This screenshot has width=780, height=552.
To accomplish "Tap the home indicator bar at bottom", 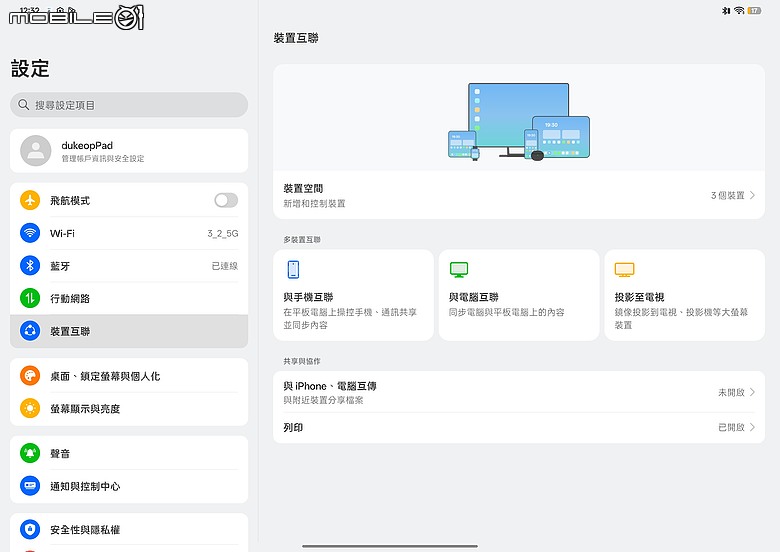I will pos(390,546).
